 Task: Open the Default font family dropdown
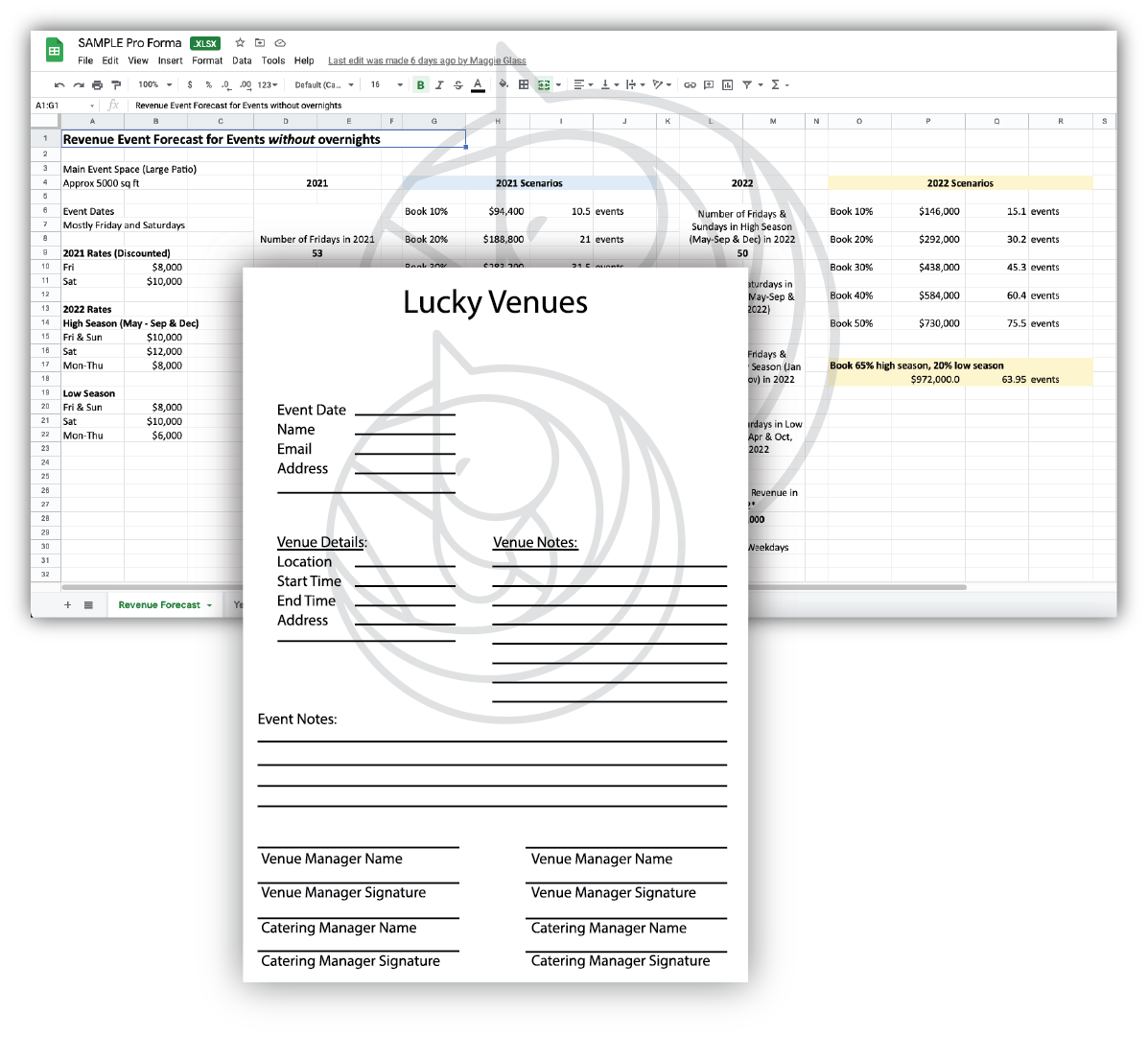tap(324, 85)
